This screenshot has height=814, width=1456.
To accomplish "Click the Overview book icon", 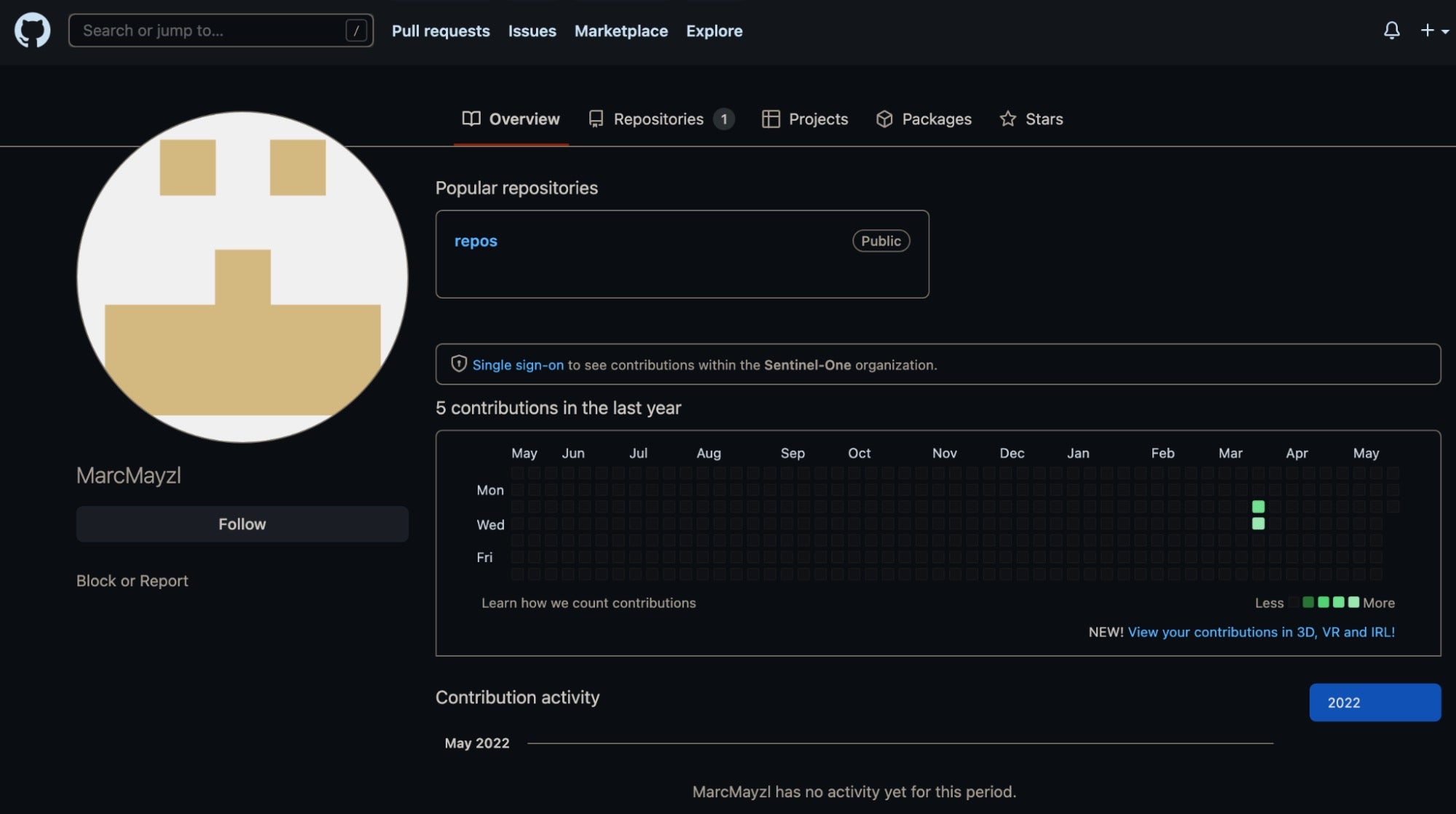I will [x=471, y=119].
